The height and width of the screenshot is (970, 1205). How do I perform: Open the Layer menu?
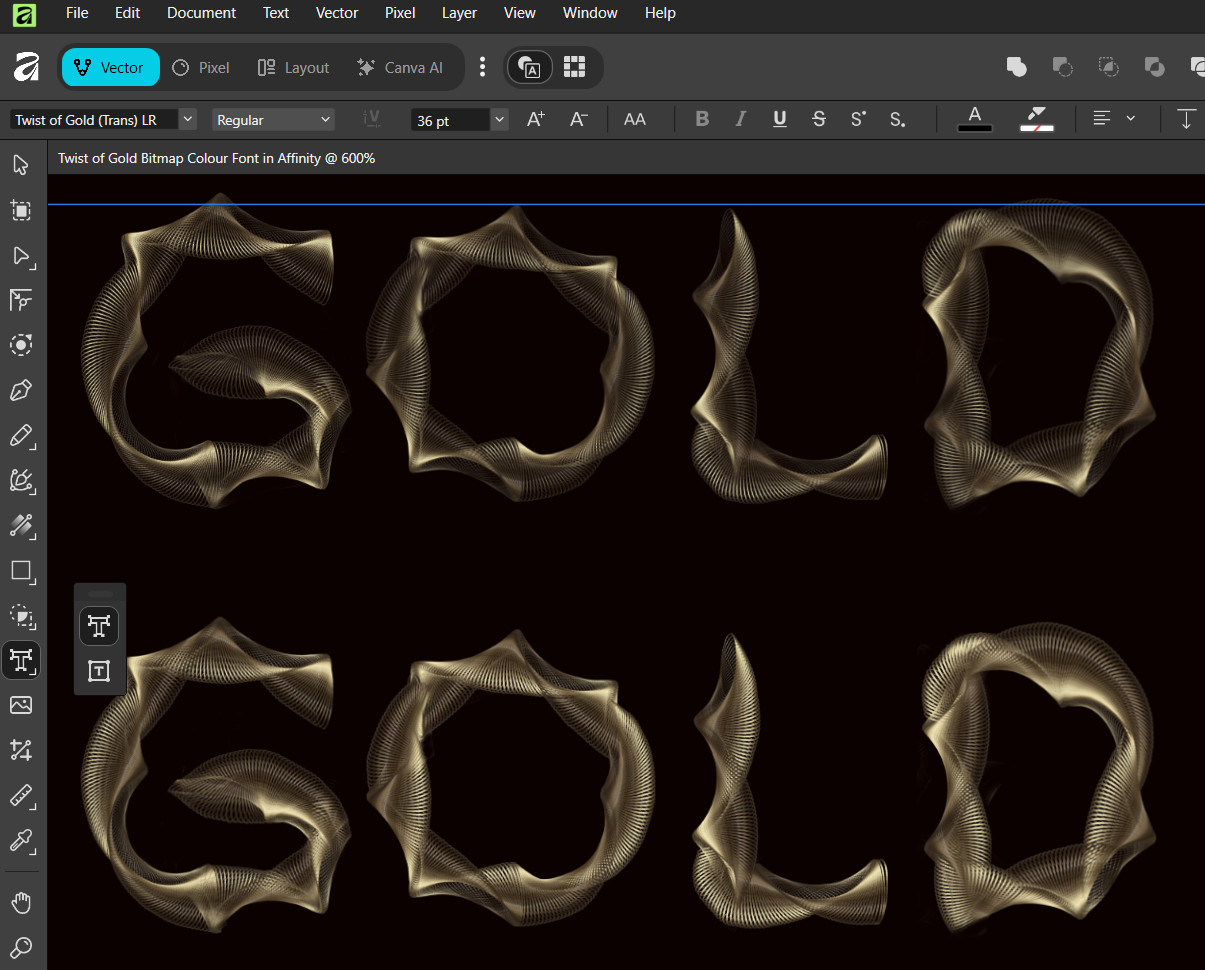pyautogui.click(x=459, y=13)
